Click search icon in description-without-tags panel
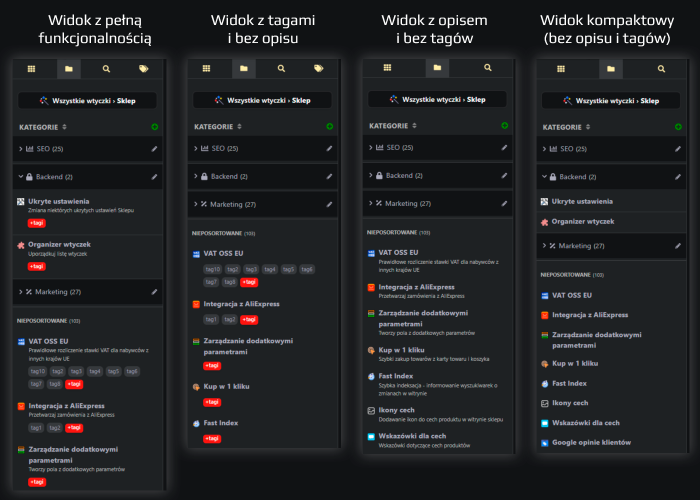This screenshot has width=700, height=500. 488,68
